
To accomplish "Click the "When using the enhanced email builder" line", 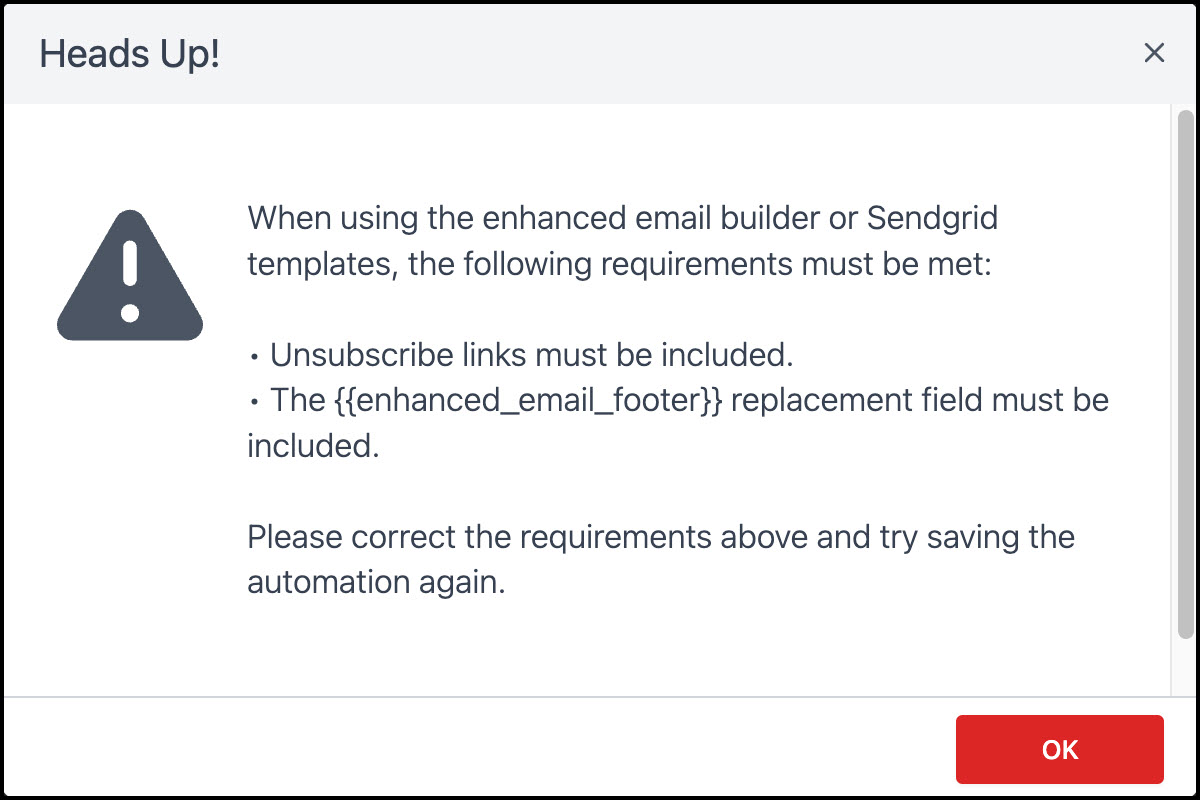I will [x=623, y=218].
